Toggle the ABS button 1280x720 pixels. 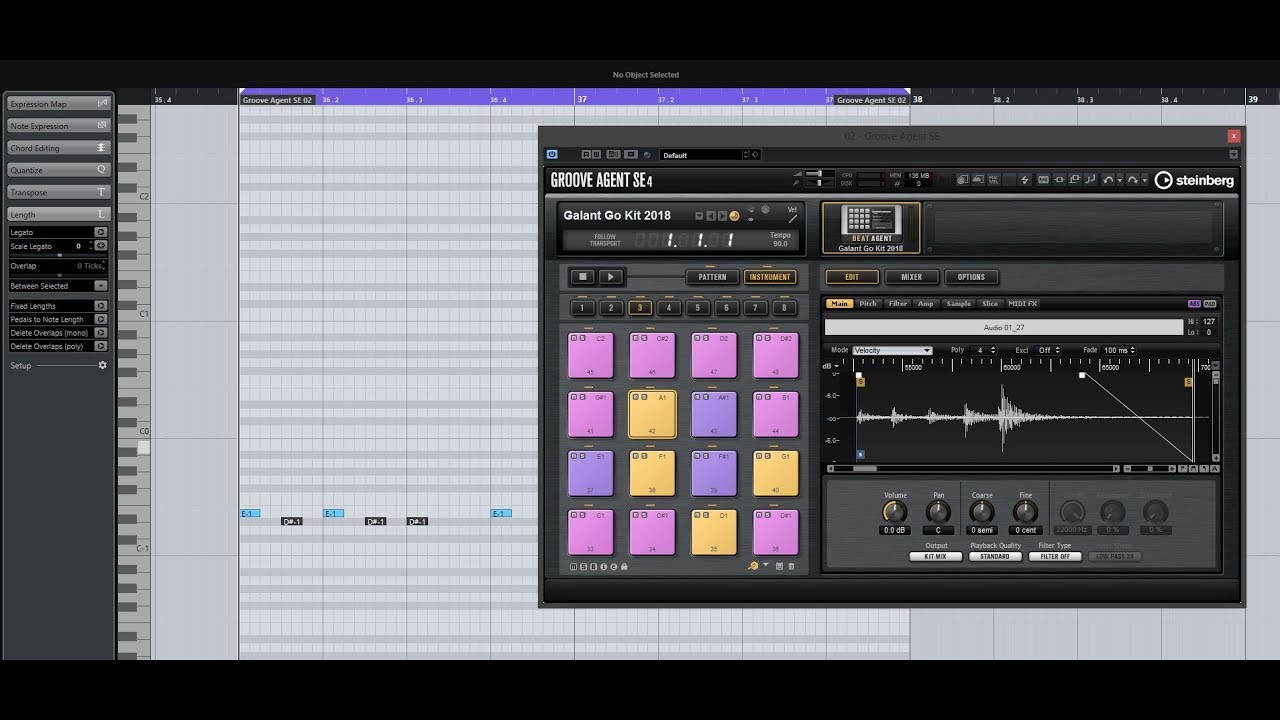pos(1194,304)
